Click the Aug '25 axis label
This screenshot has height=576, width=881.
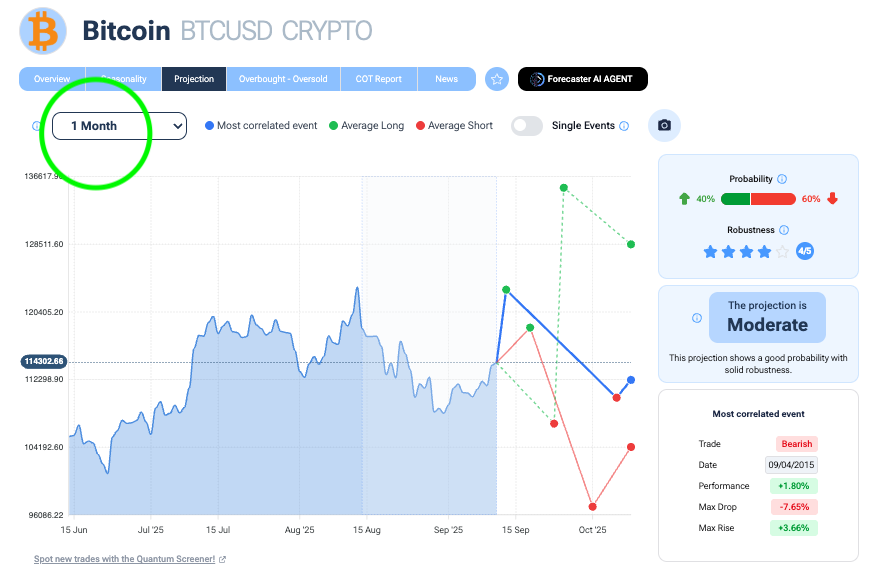tap(299, 530)
